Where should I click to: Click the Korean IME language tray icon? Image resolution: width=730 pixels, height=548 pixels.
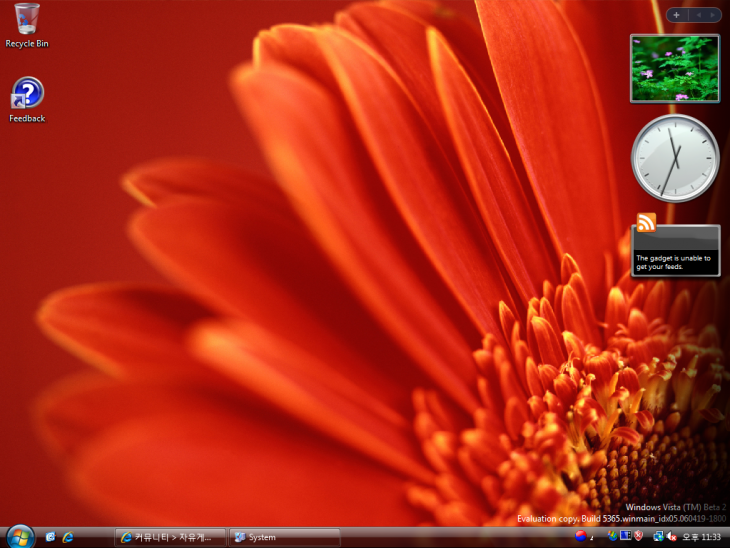point(580,536)
